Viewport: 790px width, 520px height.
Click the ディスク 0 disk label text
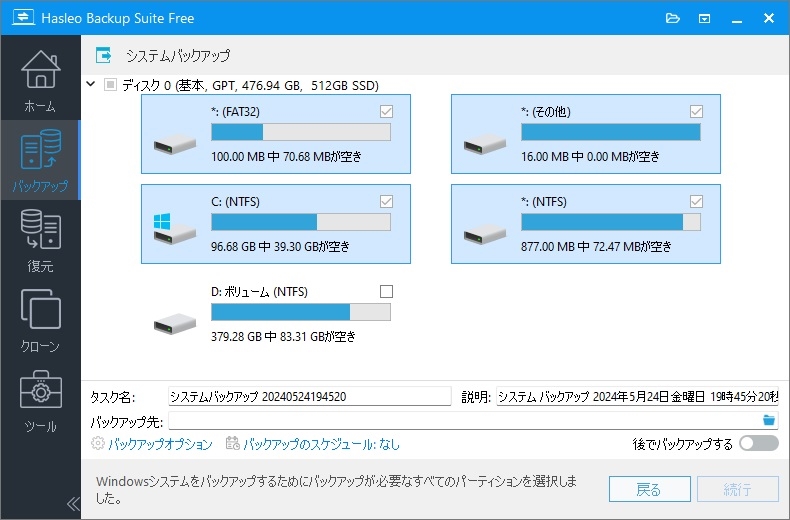250,85
